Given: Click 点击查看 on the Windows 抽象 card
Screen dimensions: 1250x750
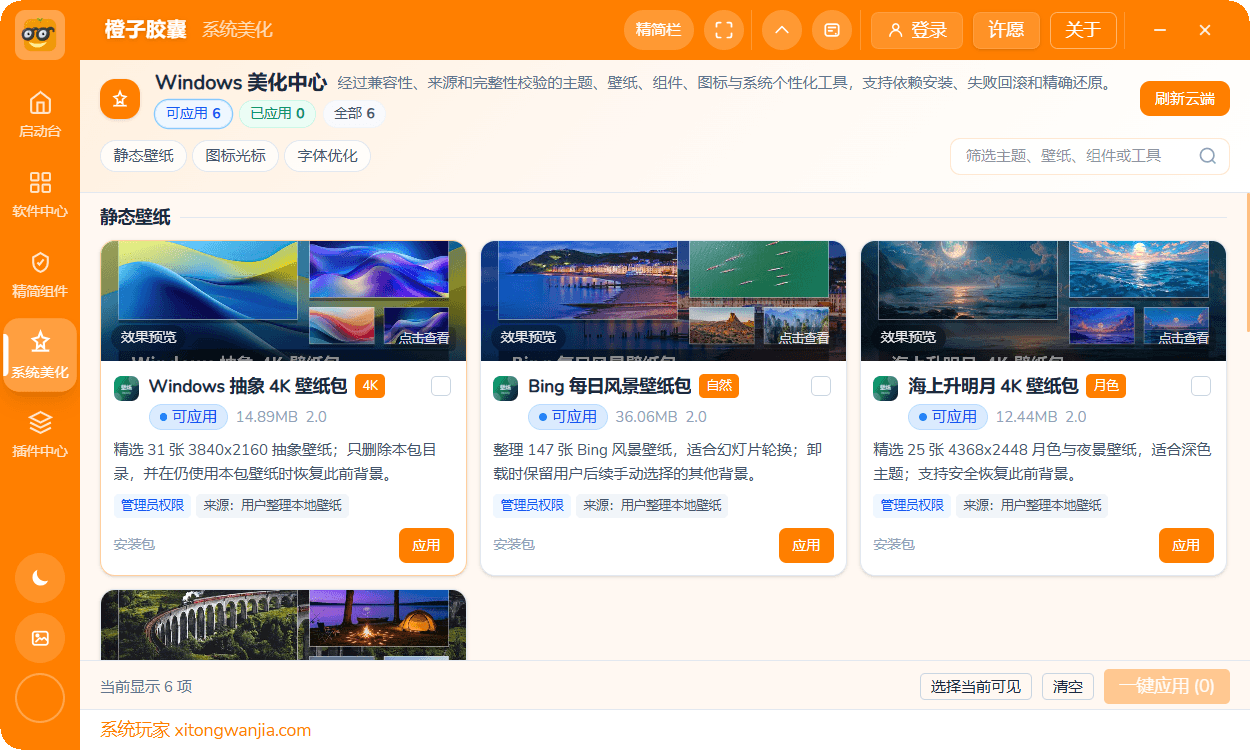Looking at the screenshot, I should click(x=424, y=338).
